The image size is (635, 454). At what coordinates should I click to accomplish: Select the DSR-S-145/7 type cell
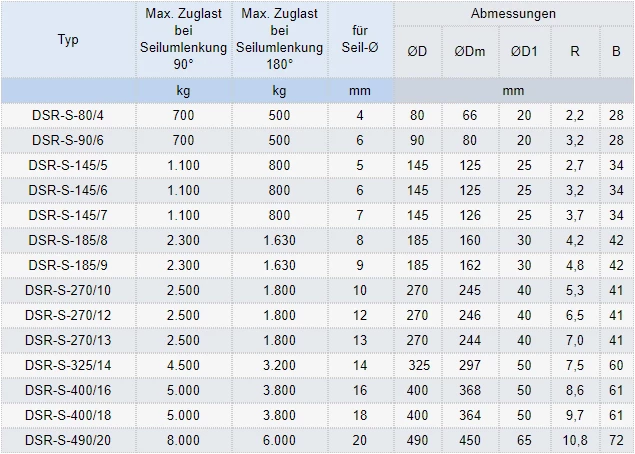click(68, 215)
